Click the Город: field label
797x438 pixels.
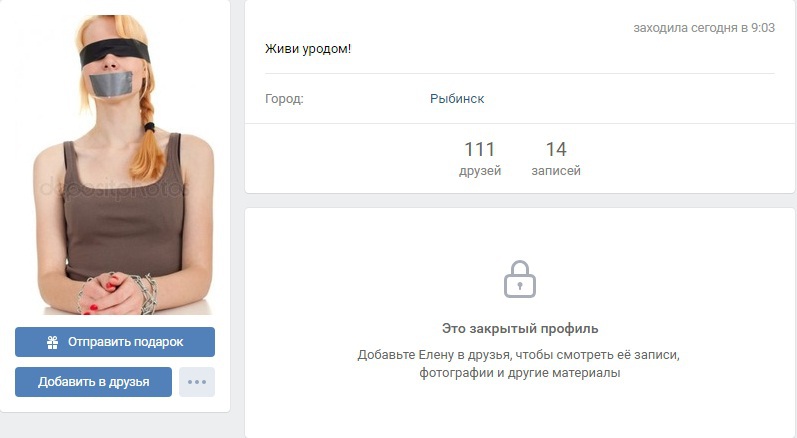click(284, 99)
